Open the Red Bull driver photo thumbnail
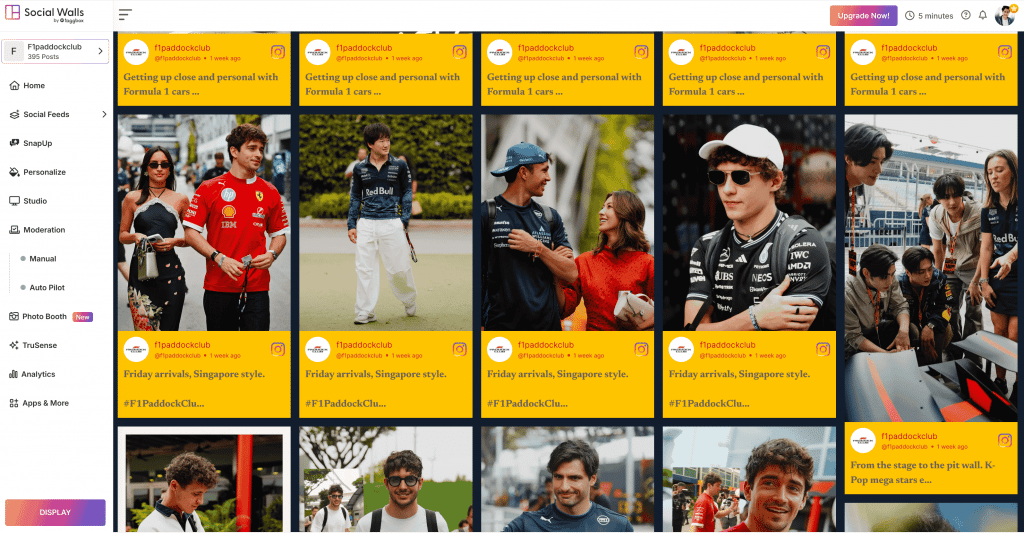The image size is (1024, 533). click(385, 223)
